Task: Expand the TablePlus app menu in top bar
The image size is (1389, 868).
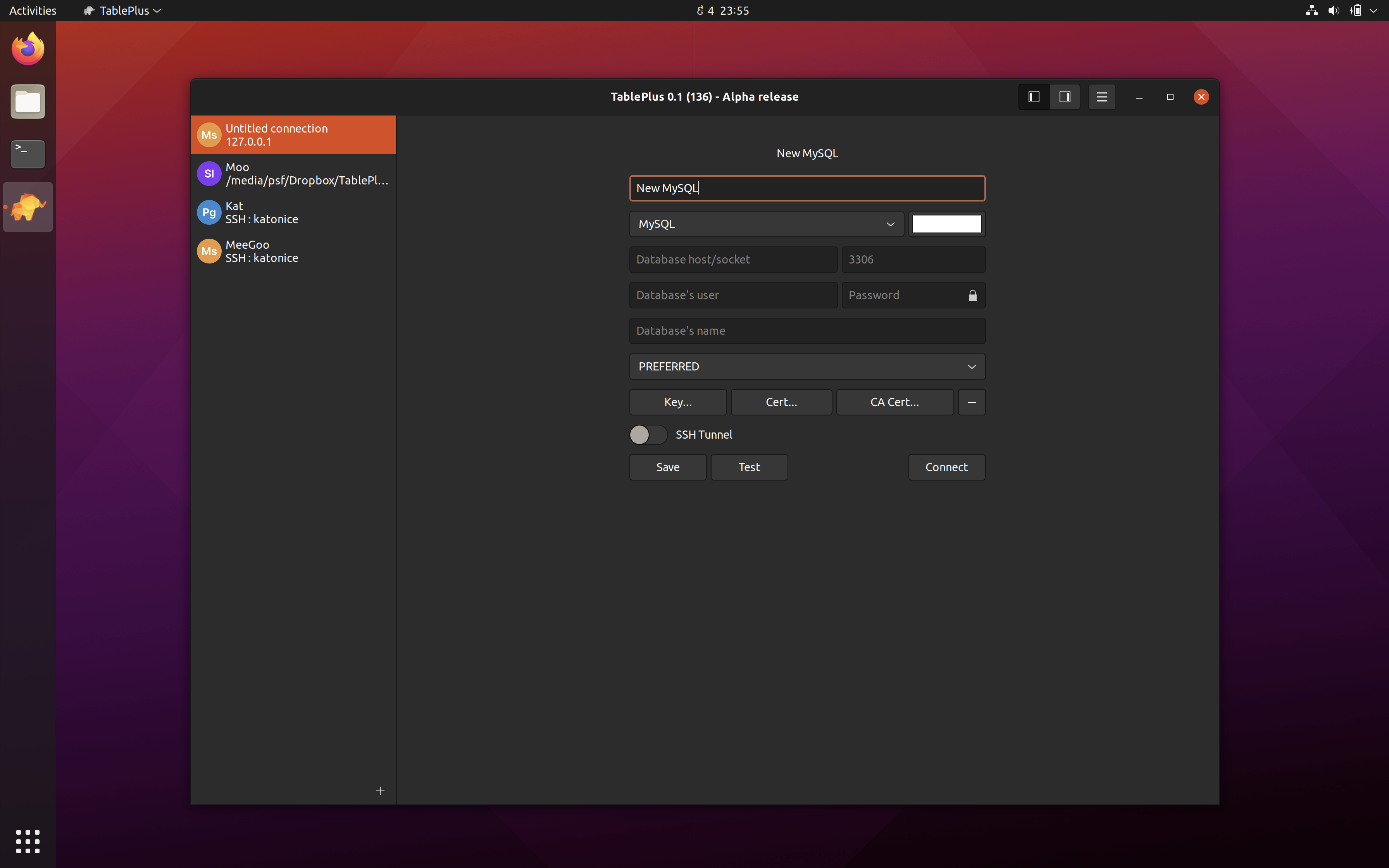Action: pyautogui.click(x=122, y=10)
